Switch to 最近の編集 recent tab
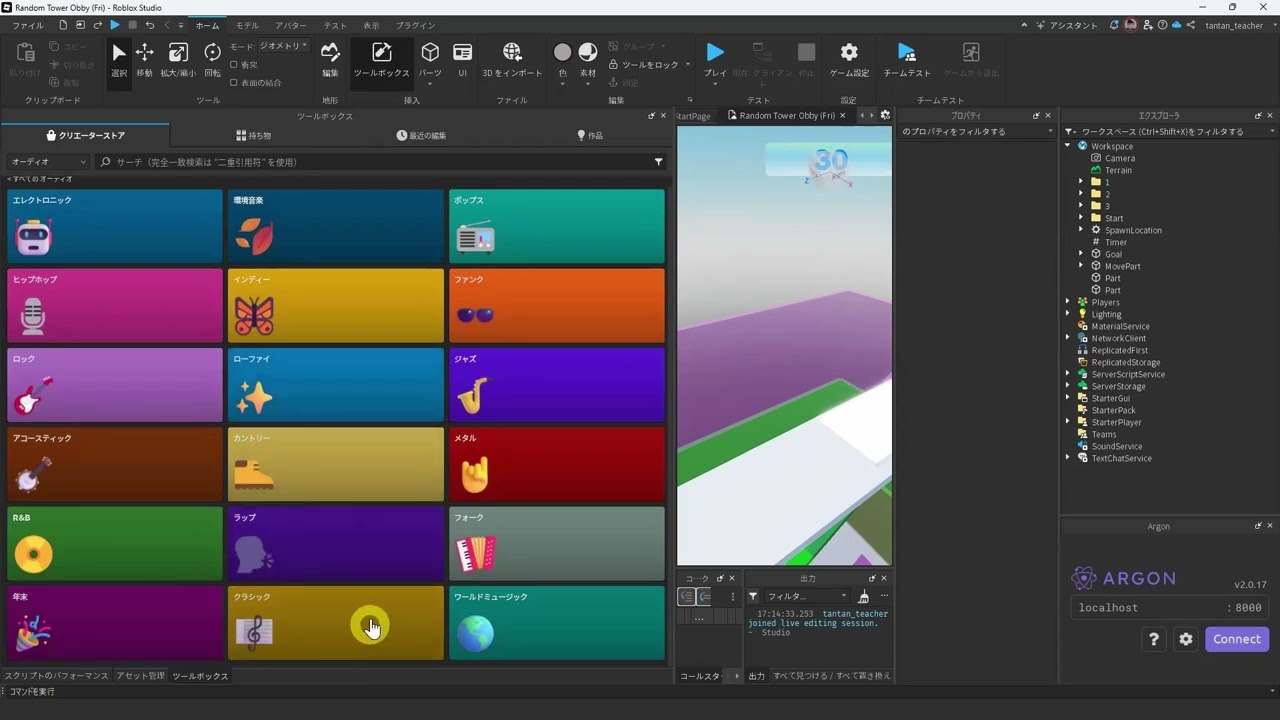The height and width of the screenshot is (720, 1280). pyautogui.click(x=421, y=135)
